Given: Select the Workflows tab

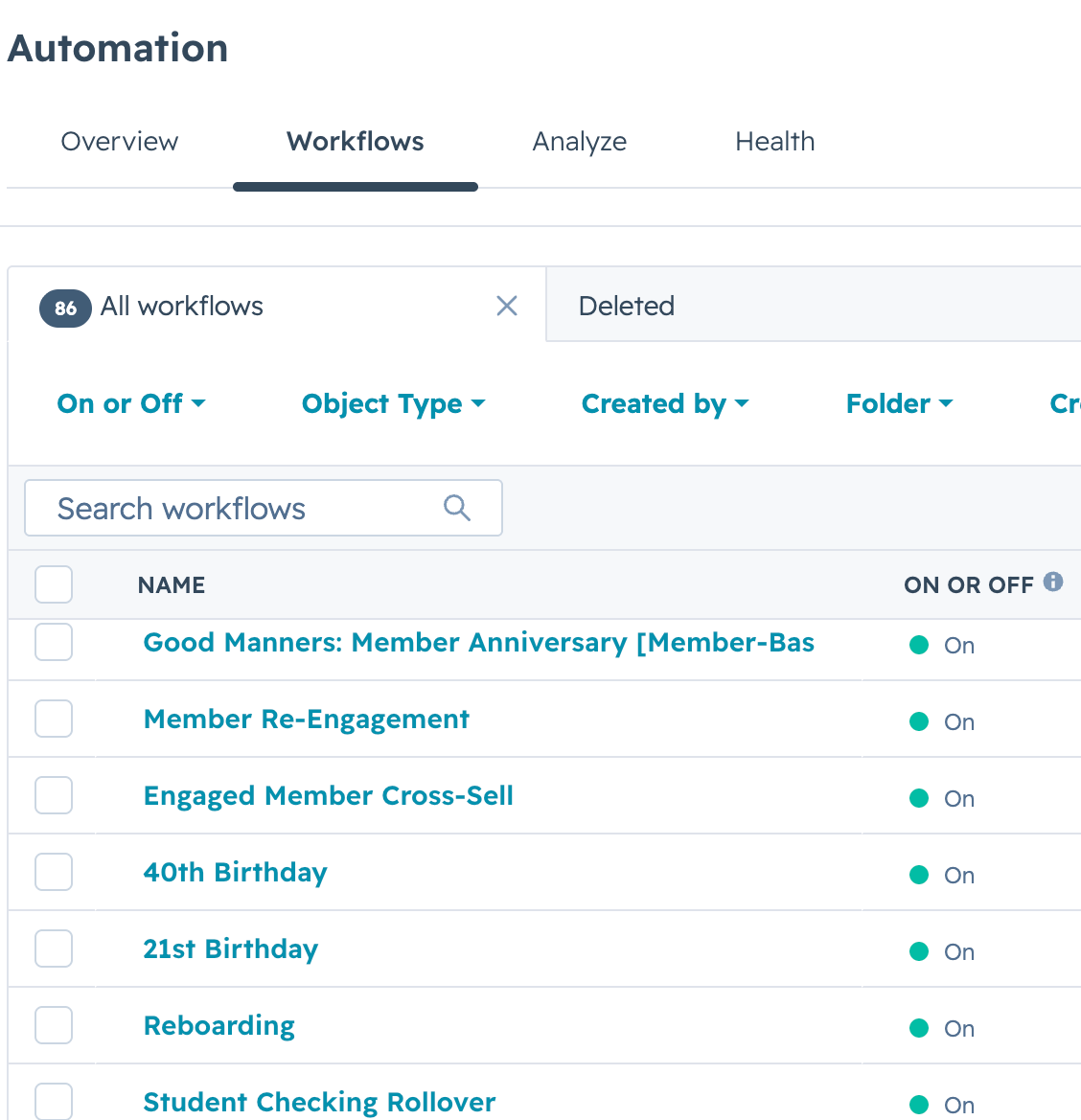Looking at the screenshot, I should [x=356, y=142].
